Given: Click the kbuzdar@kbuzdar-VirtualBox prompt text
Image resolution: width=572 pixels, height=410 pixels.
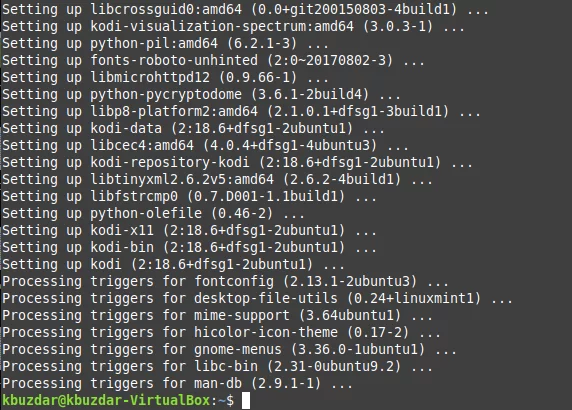Looking at the screenshot, I should [x=106, y=400].
